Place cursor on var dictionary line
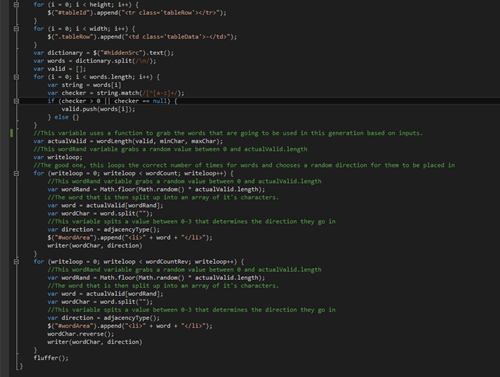500x377 pixels. 103,53
